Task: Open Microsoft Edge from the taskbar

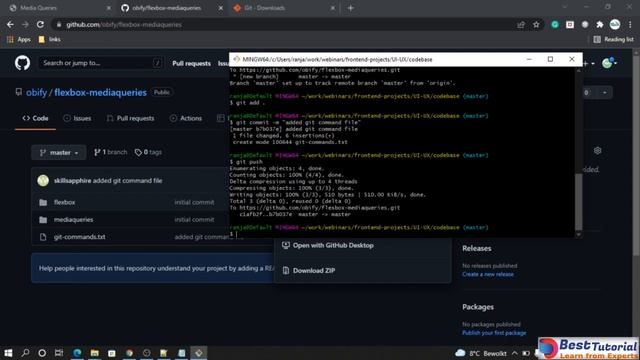Action: coord(77,353)
